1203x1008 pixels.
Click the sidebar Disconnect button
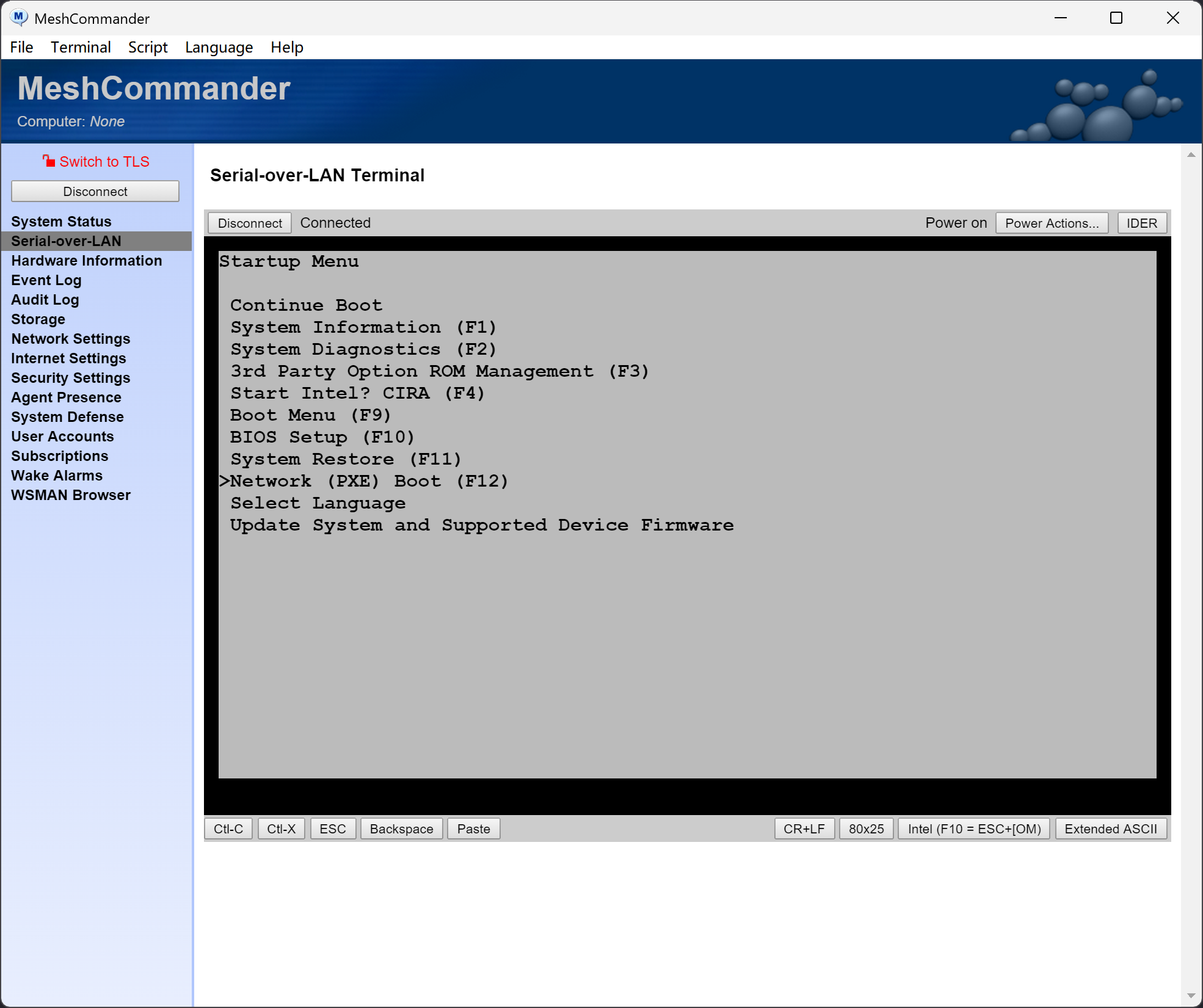tap(95, 191)
